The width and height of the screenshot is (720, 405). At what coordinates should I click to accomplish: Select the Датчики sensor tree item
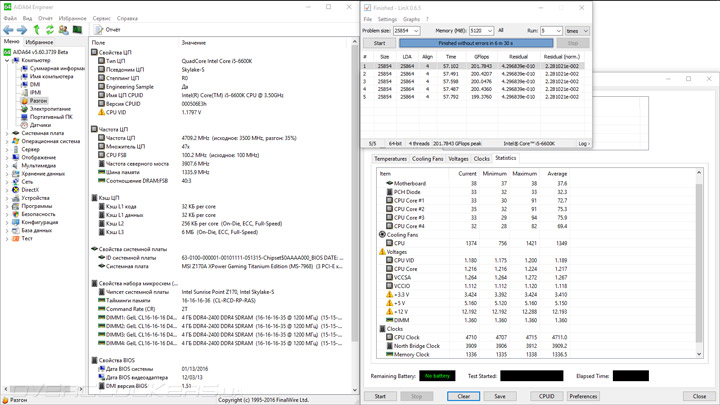40,125
